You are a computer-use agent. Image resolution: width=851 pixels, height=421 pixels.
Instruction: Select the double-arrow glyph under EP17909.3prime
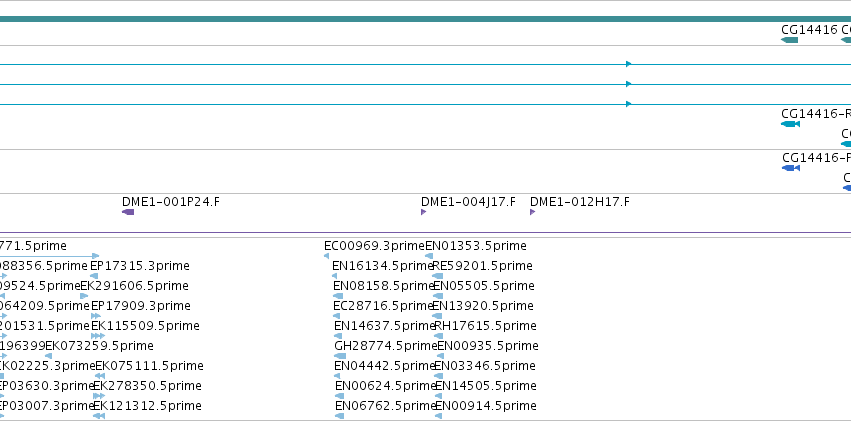[96, 316]
